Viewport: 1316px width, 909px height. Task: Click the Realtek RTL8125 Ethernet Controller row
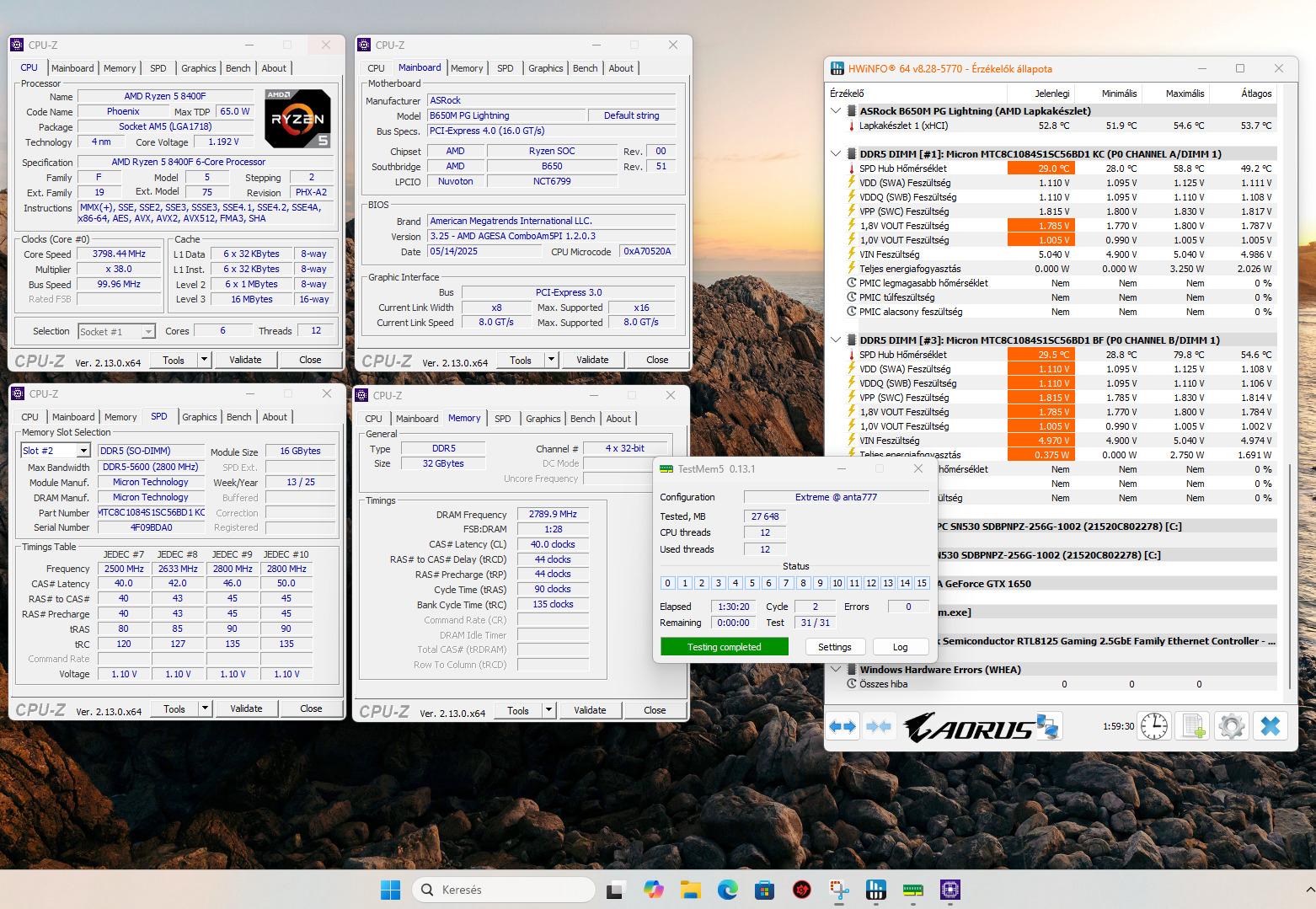[1107, 640]
